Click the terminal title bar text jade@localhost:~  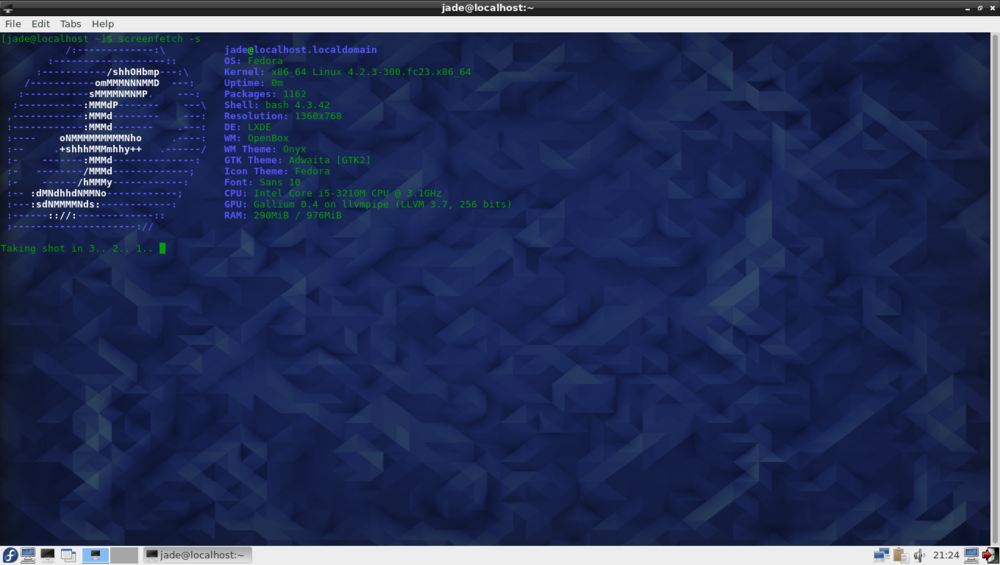(x=487, y=8)
